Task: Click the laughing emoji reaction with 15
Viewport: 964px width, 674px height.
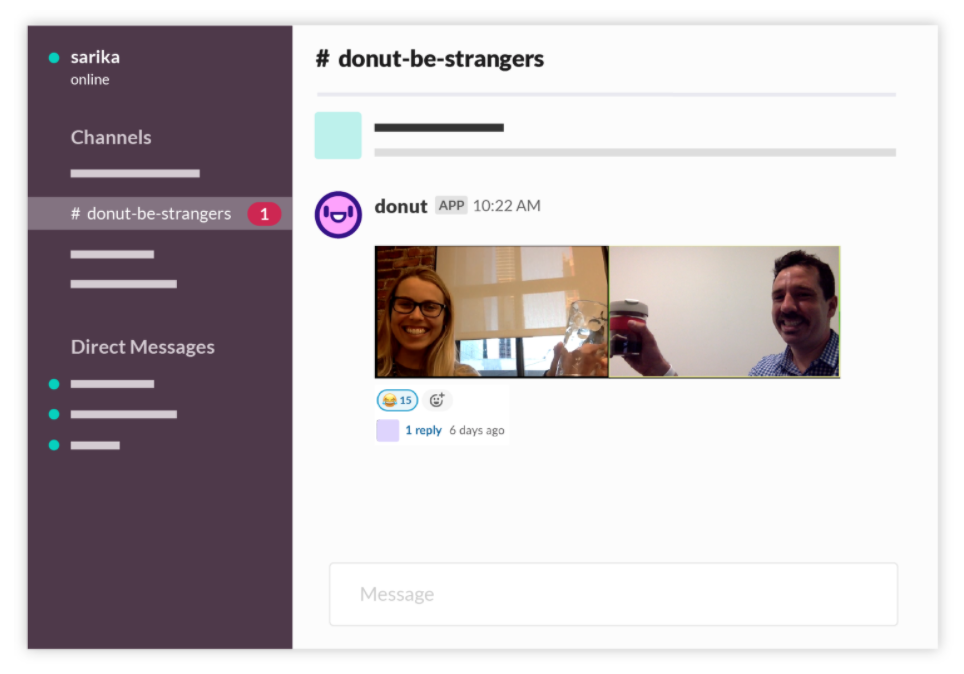Action: point(397,400)
